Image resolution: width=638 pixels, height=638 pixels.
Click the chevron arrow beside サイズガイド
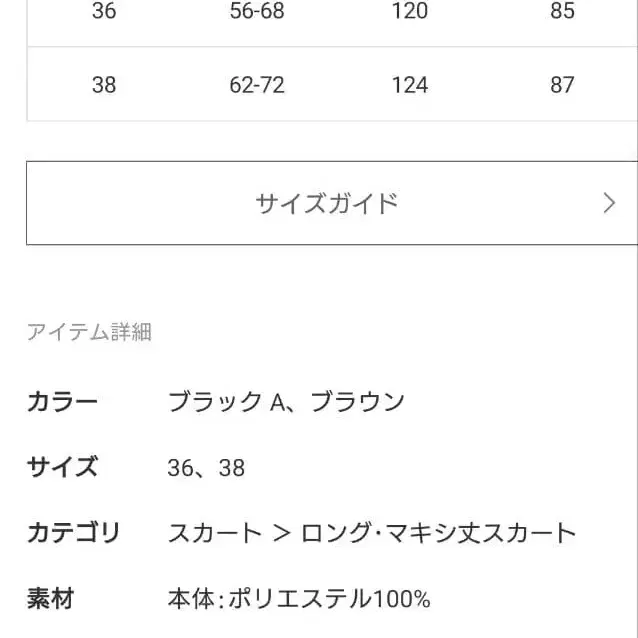609,204
